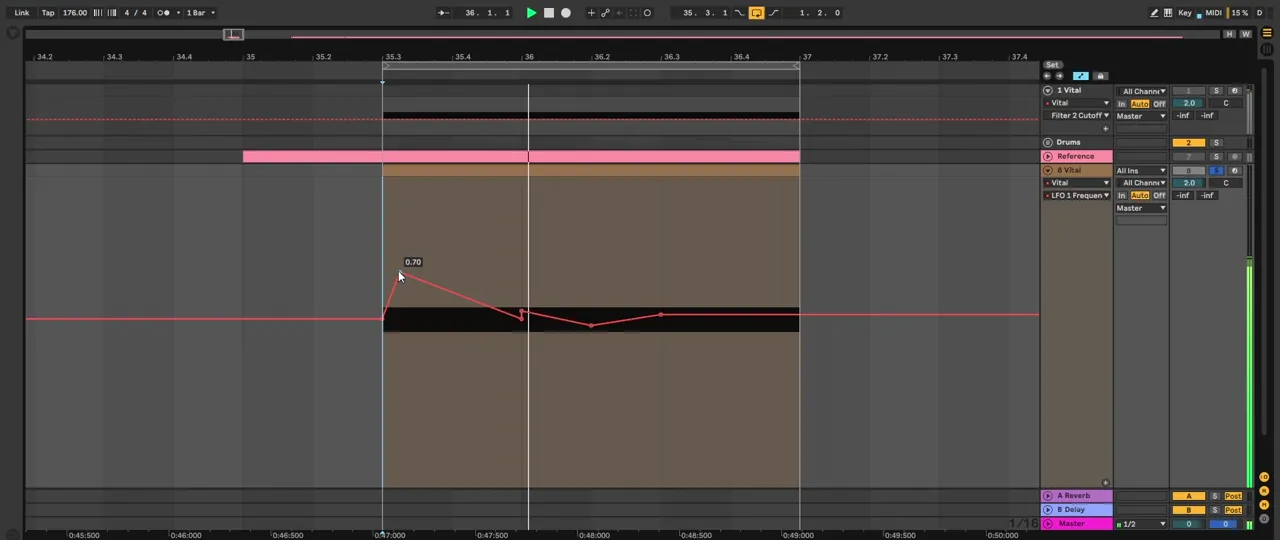Open the MIDI Map Mode switch
Screen dimensions: 1280x540
tap(1213, 13)
